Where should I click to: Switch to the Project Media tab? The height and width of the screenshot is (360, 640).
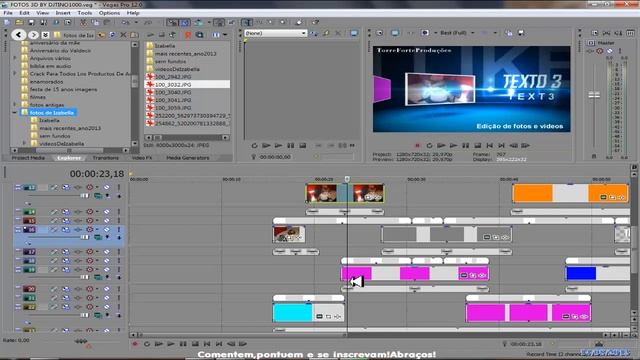pyautogui.click(x=28, y=158)
